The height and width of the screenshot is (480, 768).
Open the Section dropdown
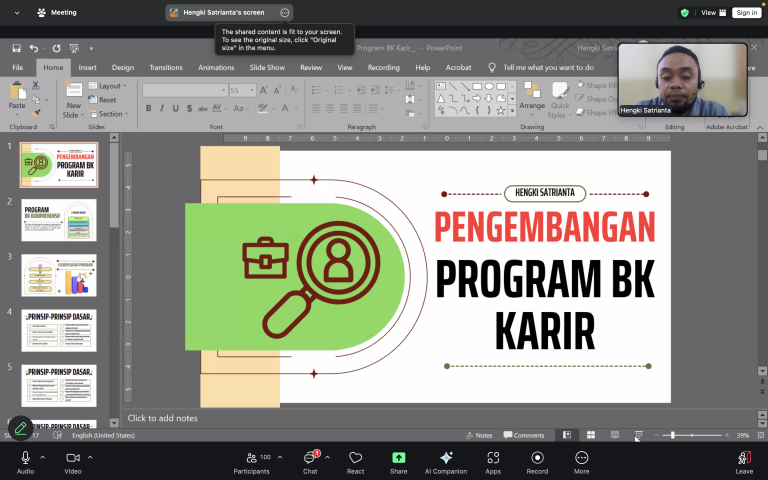(109, 114)
